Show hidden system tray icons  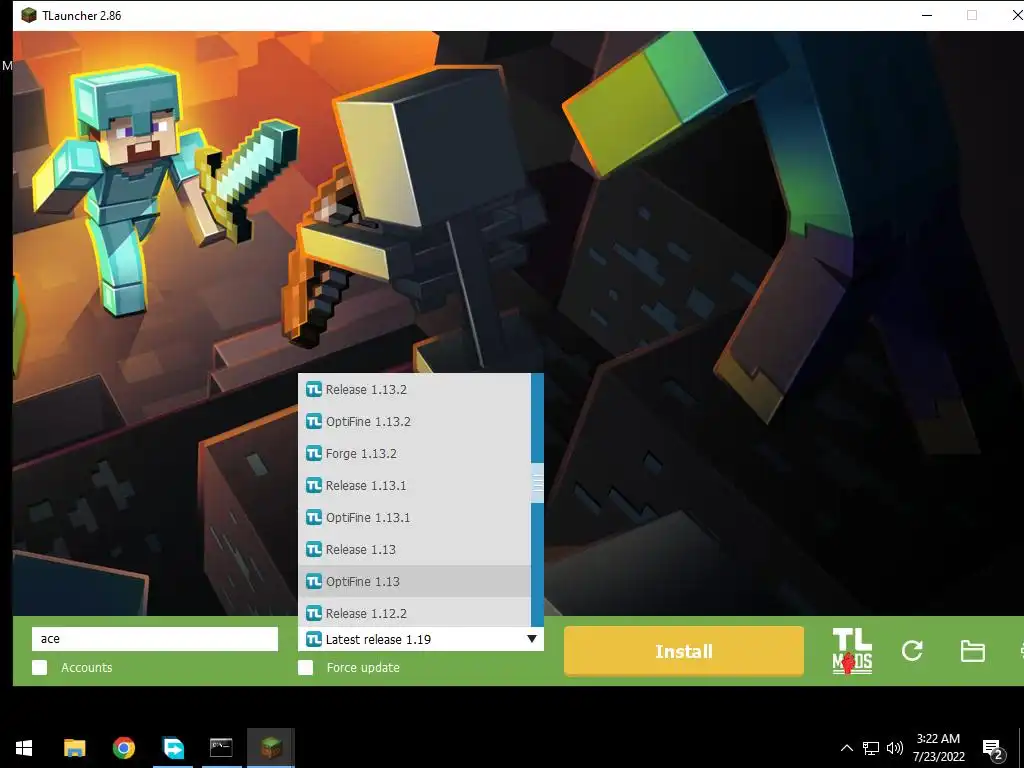846,748
